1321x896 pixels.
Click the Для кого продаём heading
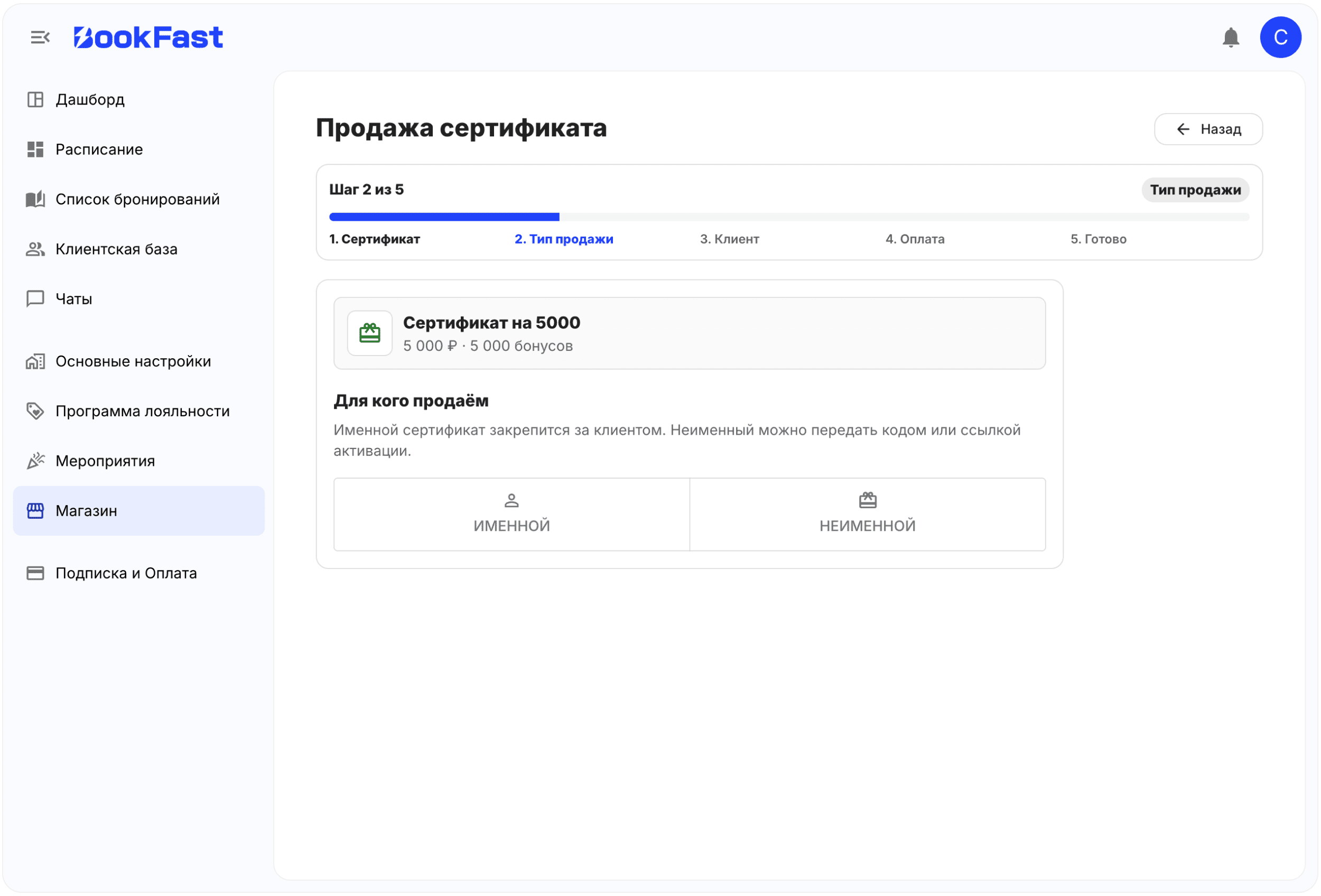pos(411,401)
